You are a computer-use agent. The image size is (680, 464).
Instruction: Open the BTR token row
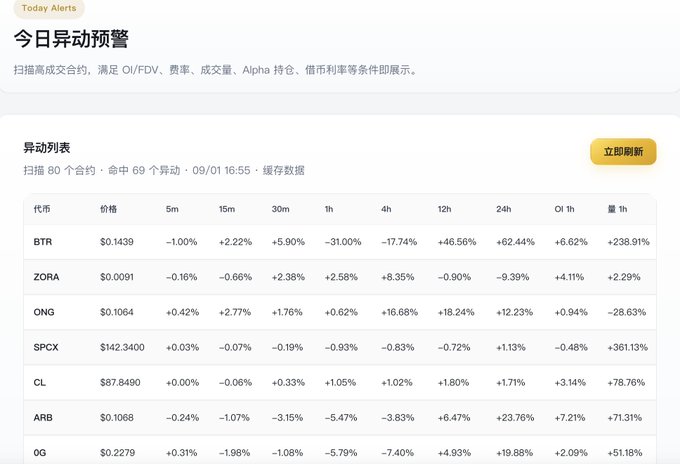tap(340, 242)
